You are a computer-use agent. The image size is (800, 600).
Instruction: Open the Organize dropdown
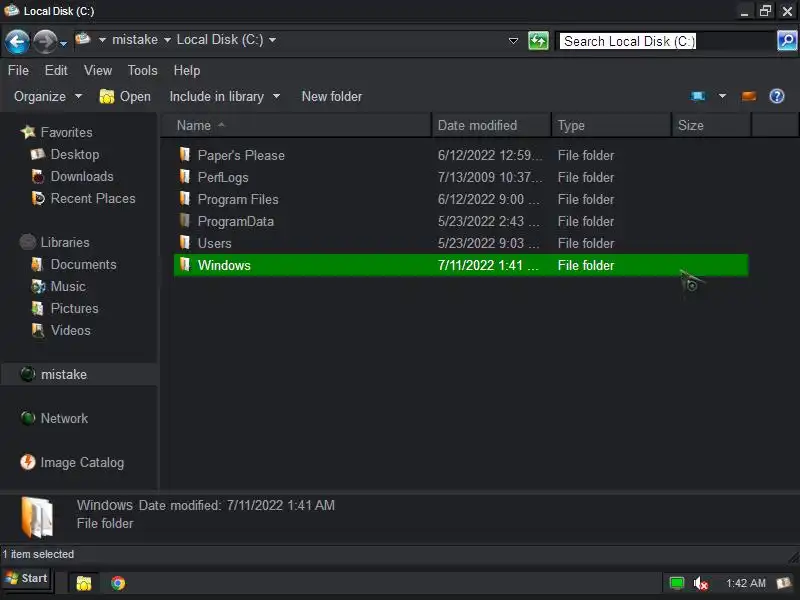click(x=47, y=96)
